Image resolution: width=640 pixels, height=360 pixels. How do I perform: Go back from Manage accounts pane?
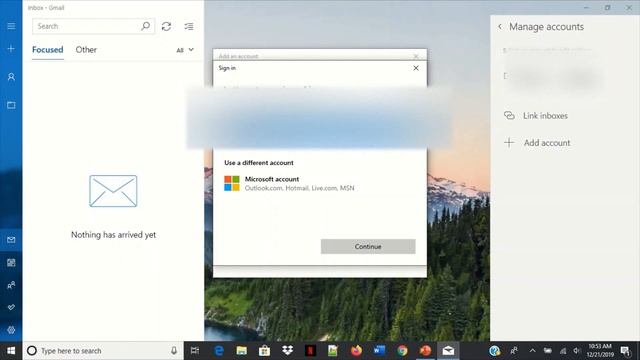coord(500,27)
